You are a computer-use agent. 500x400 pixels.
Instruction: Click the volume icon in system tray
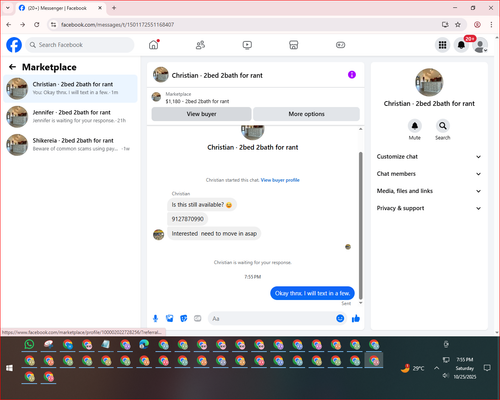click(x=446, y=376)
